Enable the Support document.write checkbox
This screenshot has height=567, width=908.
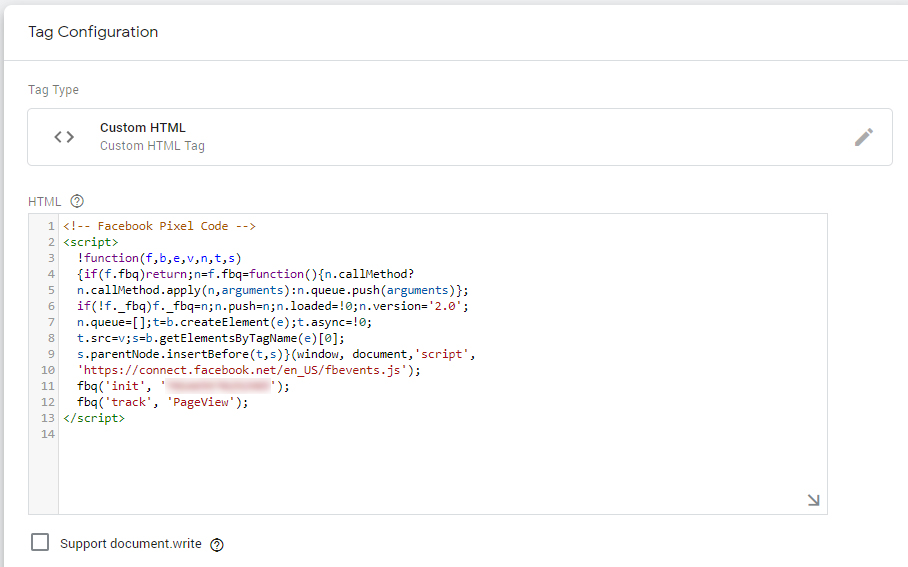(x=40, y=543)
